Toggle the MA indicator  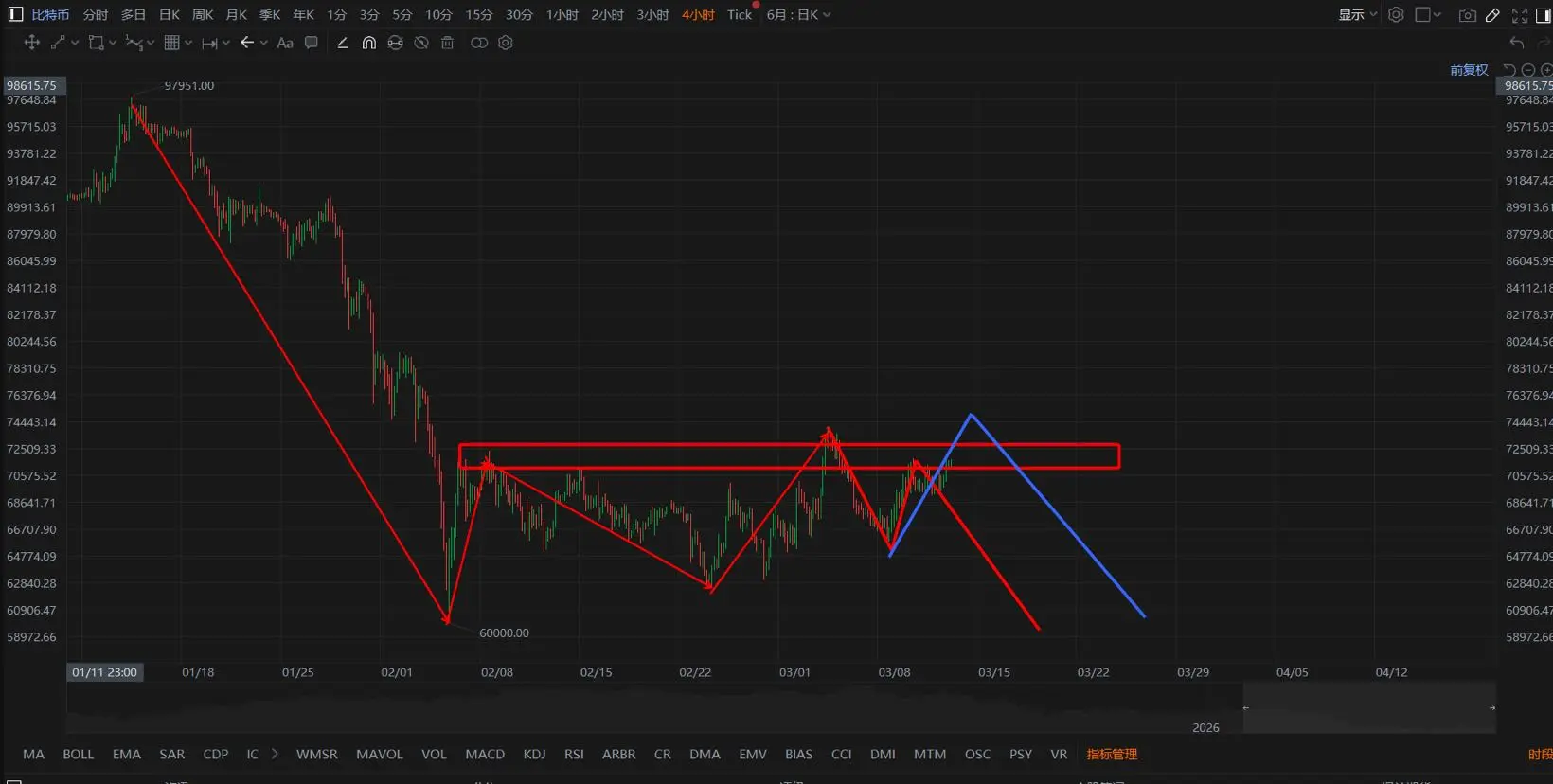(x=33, y=754)
